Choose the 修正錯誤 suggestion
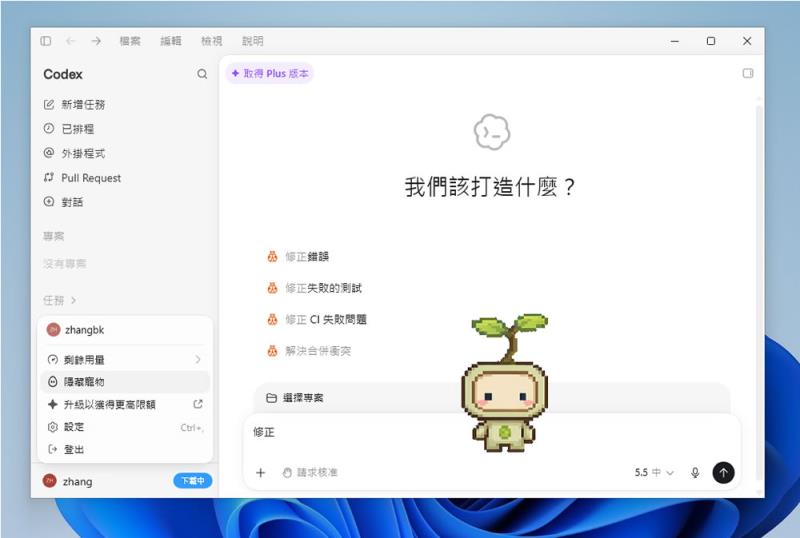 (x=298, y=257)
